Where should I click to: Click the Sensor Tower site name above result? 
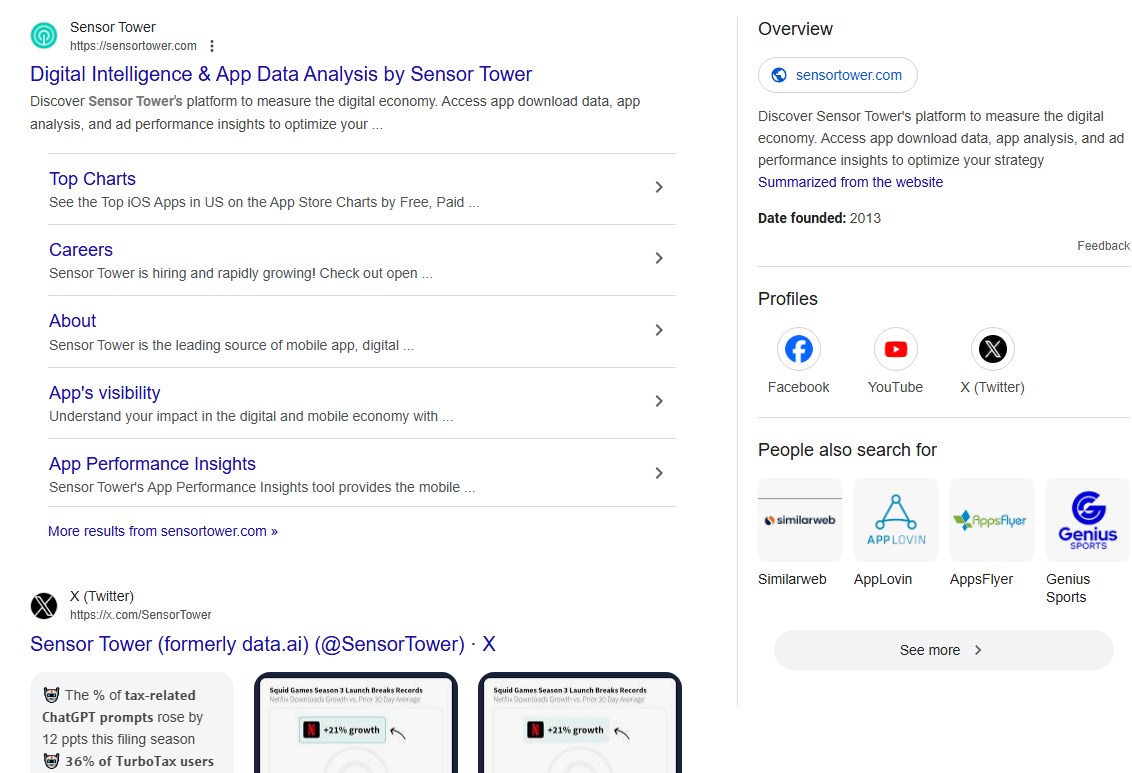click(x=113, y=27)
